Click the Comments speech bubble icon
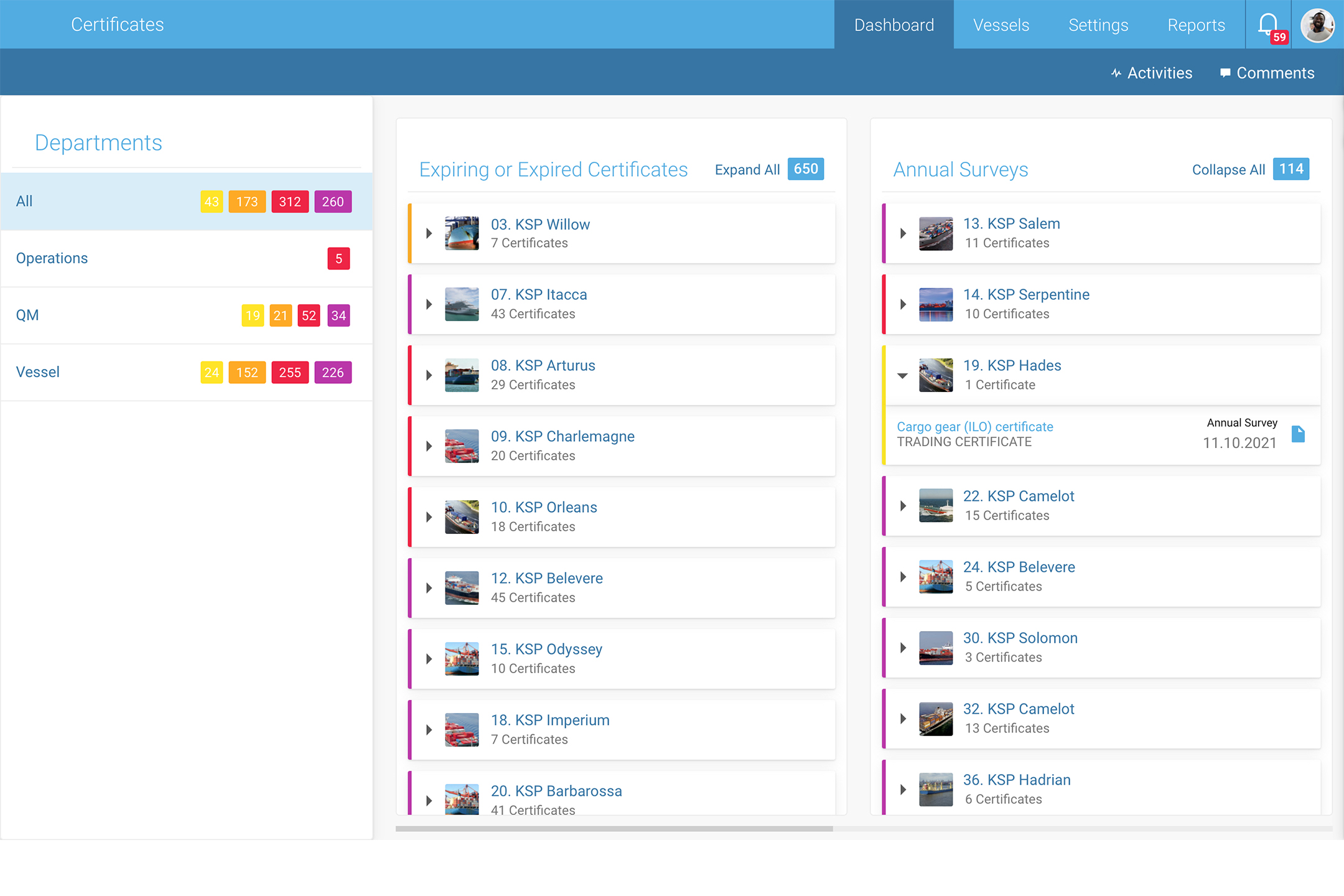This screenshot has height=896, width=1344. point(1225,73)
